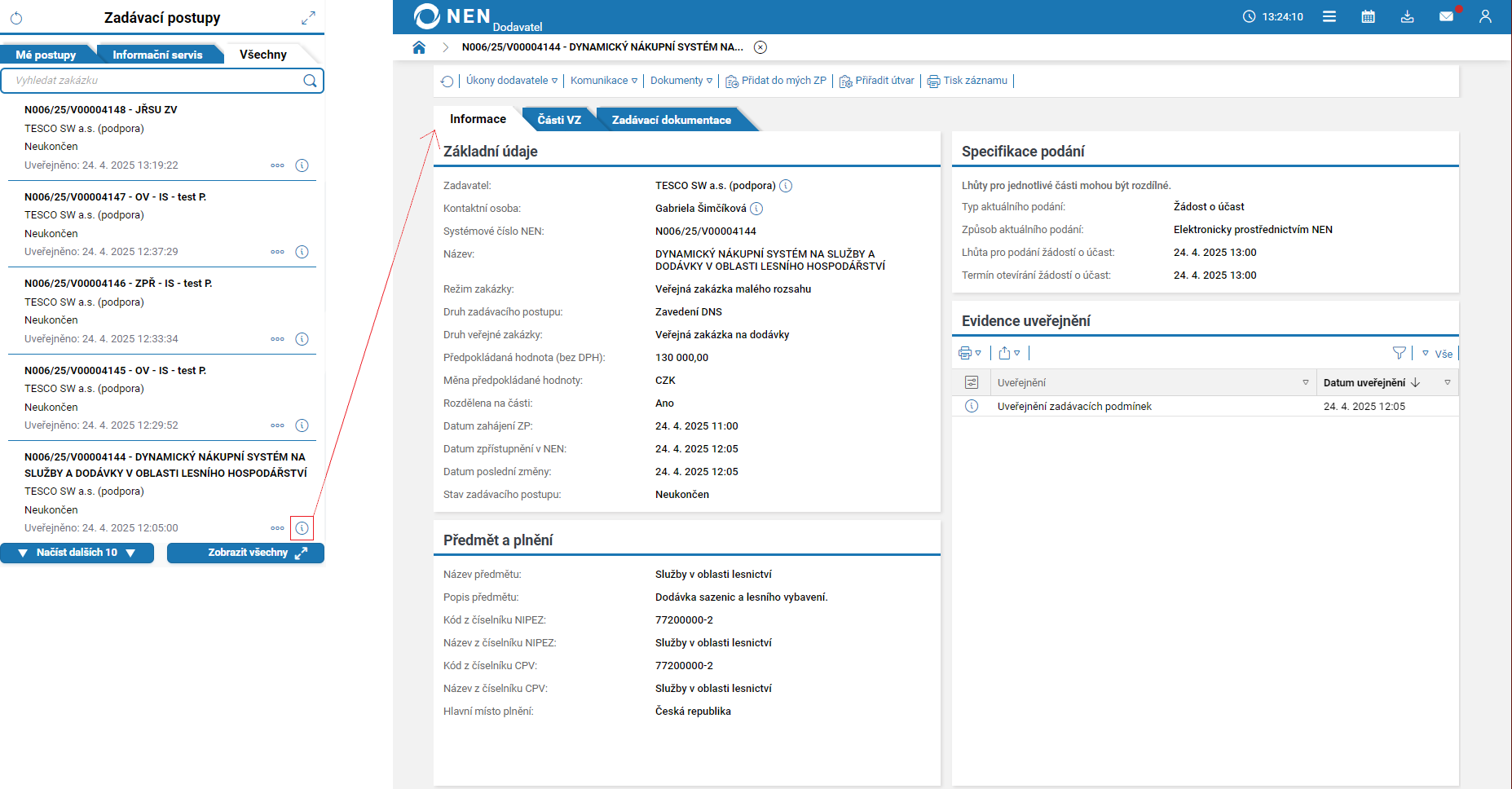Click Přidat do mých ZP

coord(776,81)
